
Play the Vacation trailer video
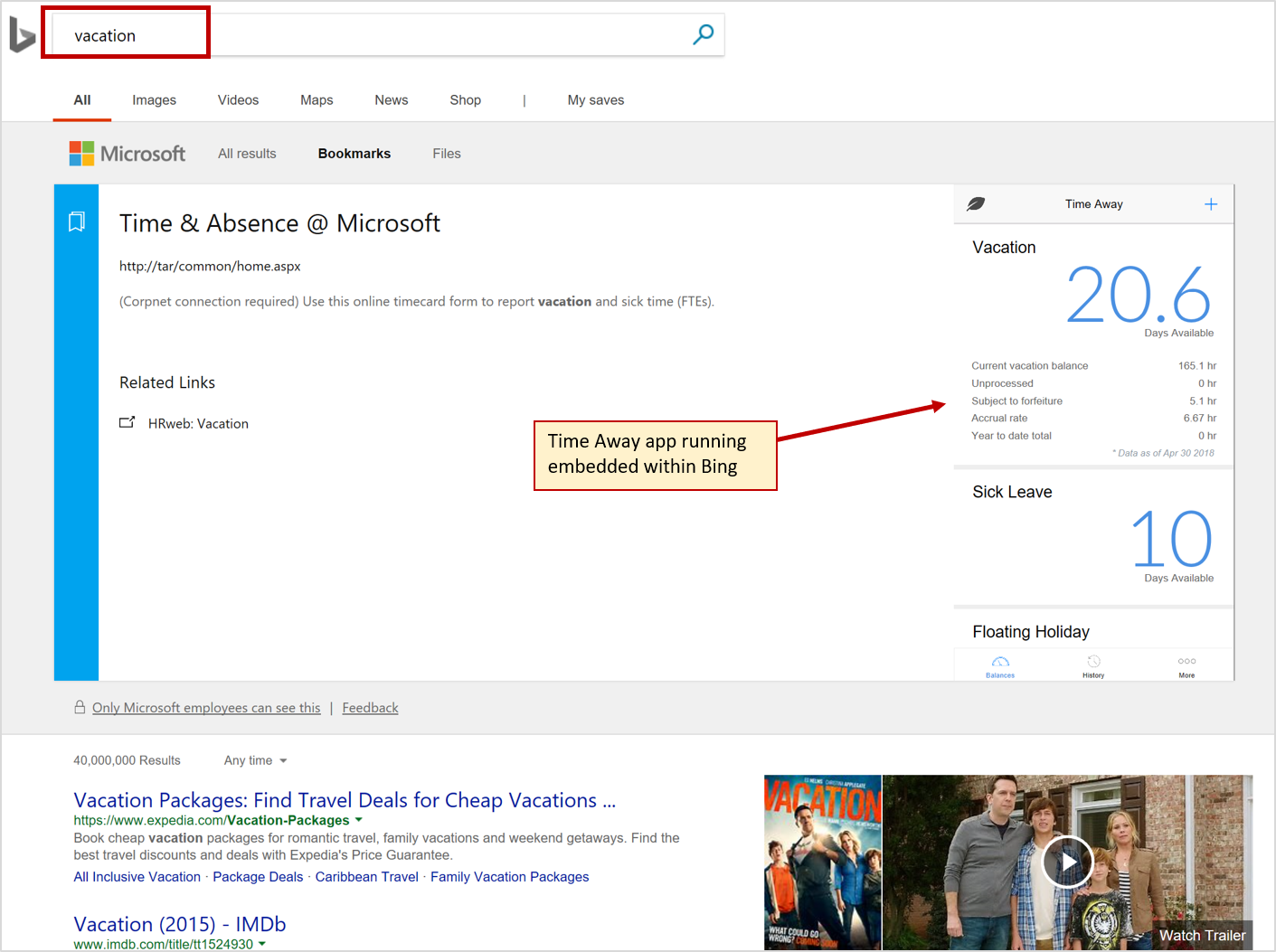[x=1068, y=862]
